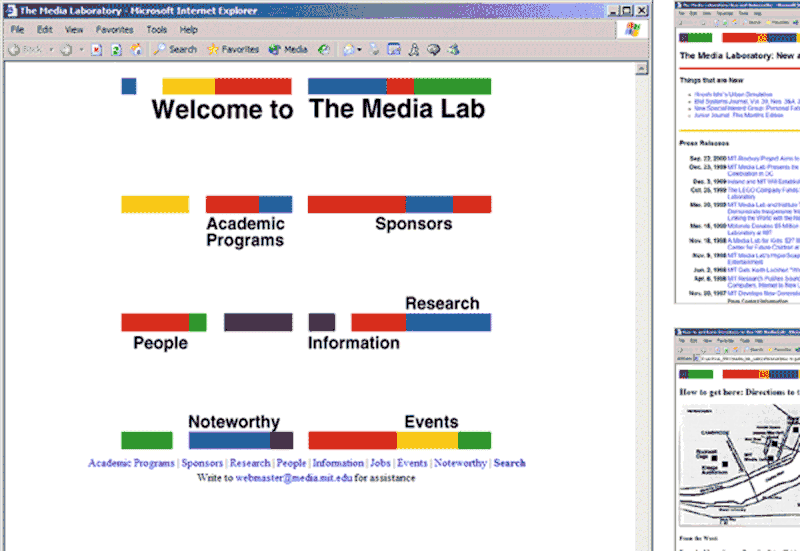Viewport: 800px width, 551px height.
Task: Click the speech bubble icon in toolbar
Action: pyautogui.click(x=434, y=49)
